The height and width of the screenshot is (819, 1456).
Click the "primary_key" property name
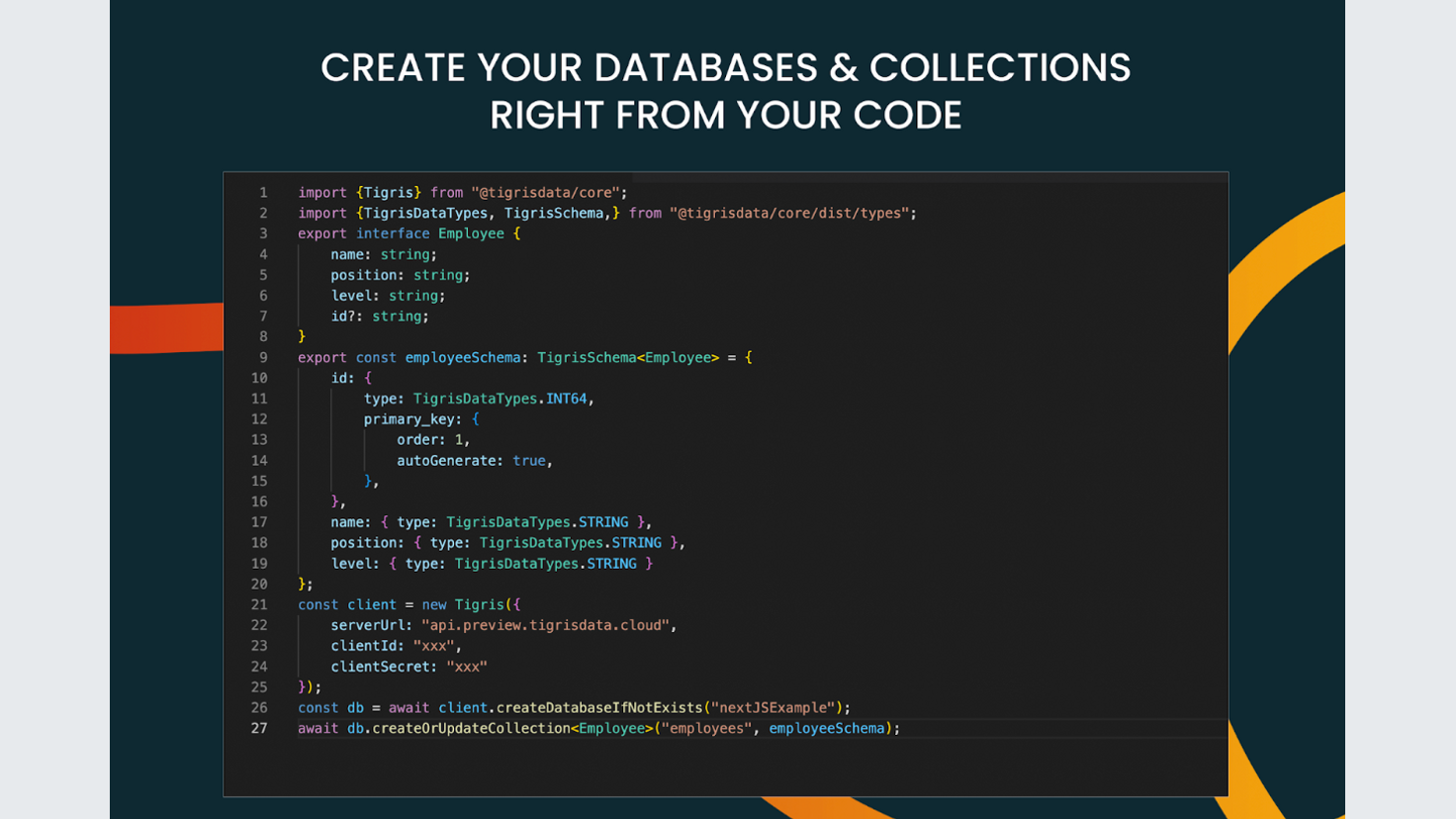[x=409, y=419]
